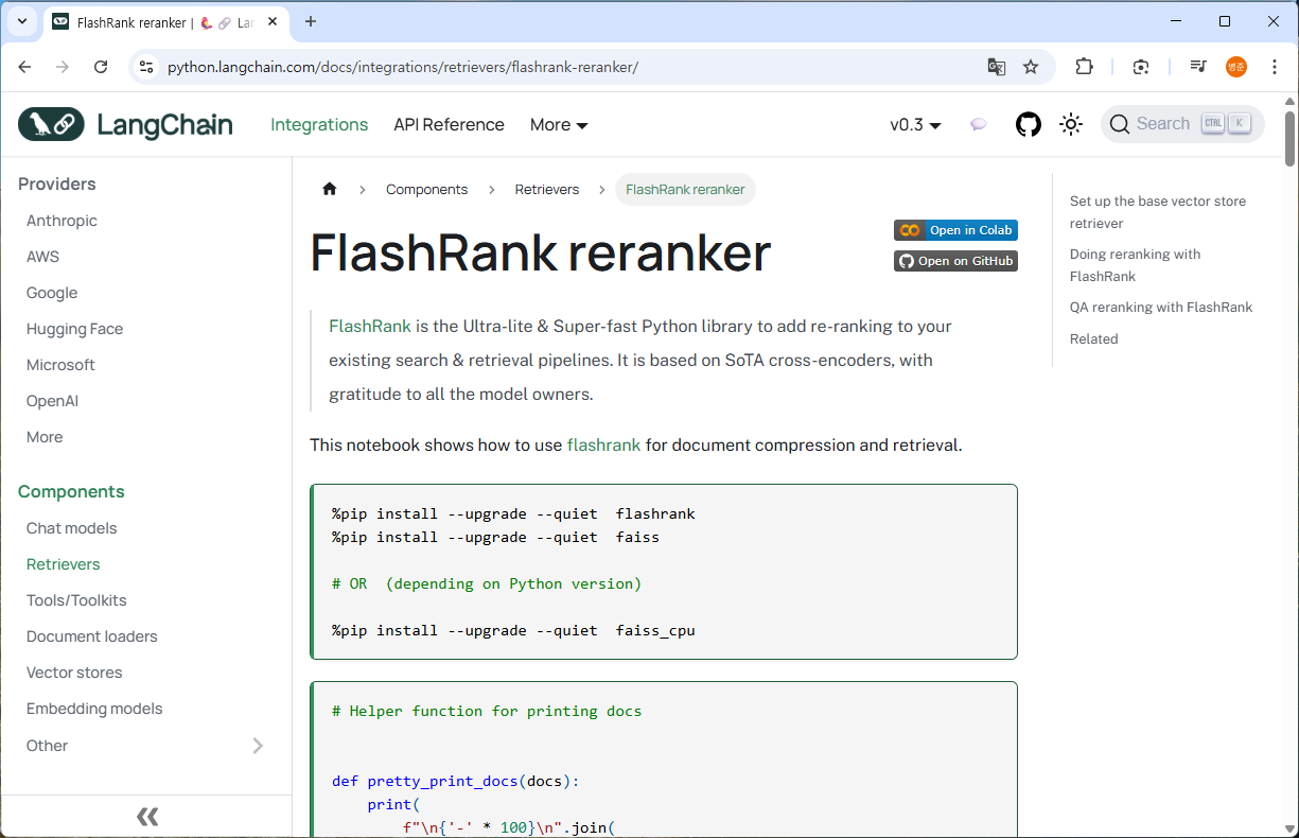Click Open in Colab badge
Screen dimensions: 1299x838
pyautogui.click(x=956, y=230)
